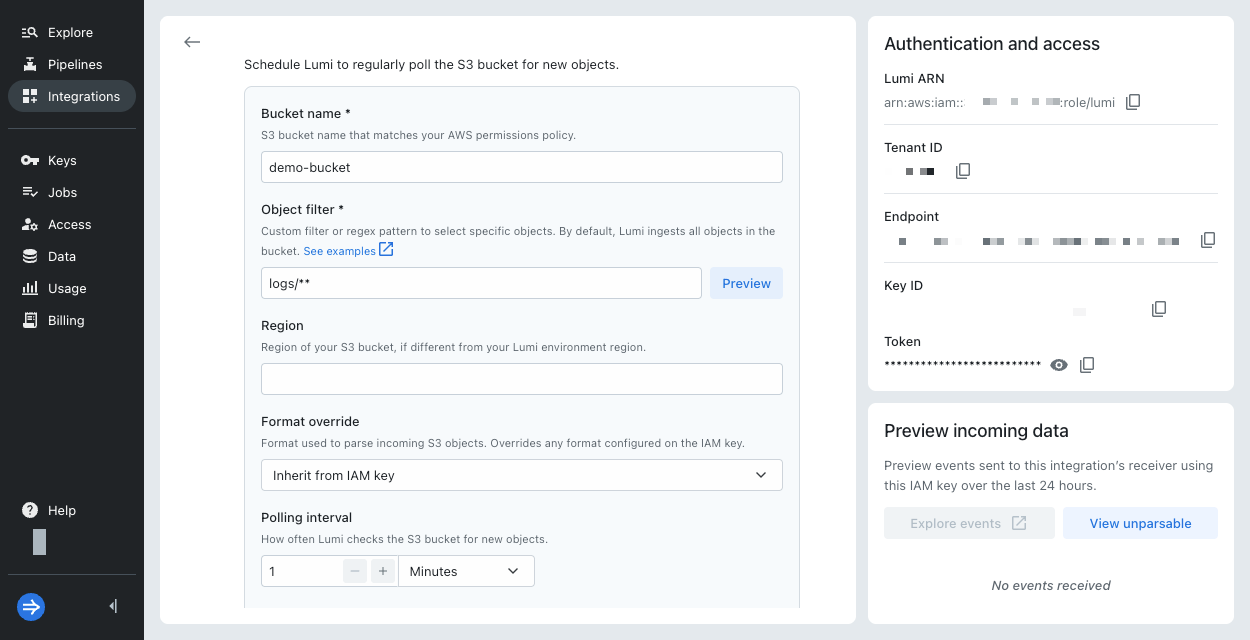
Task: Open Access in the sidebar
Action: (71, 224)
